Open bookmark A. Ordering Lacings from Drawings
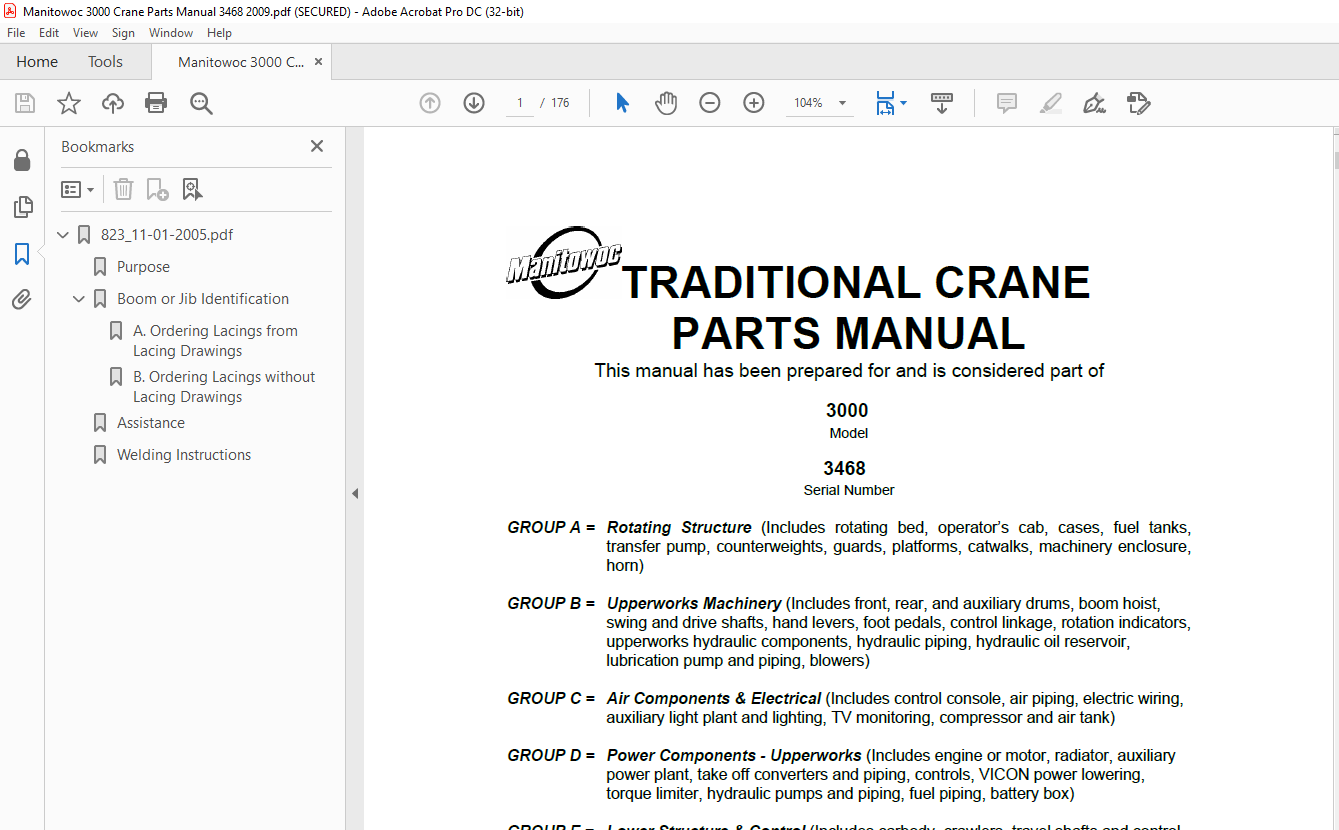Image resolution: width=1339 pixels, height=830 pixels. click(x=215, y=341)
